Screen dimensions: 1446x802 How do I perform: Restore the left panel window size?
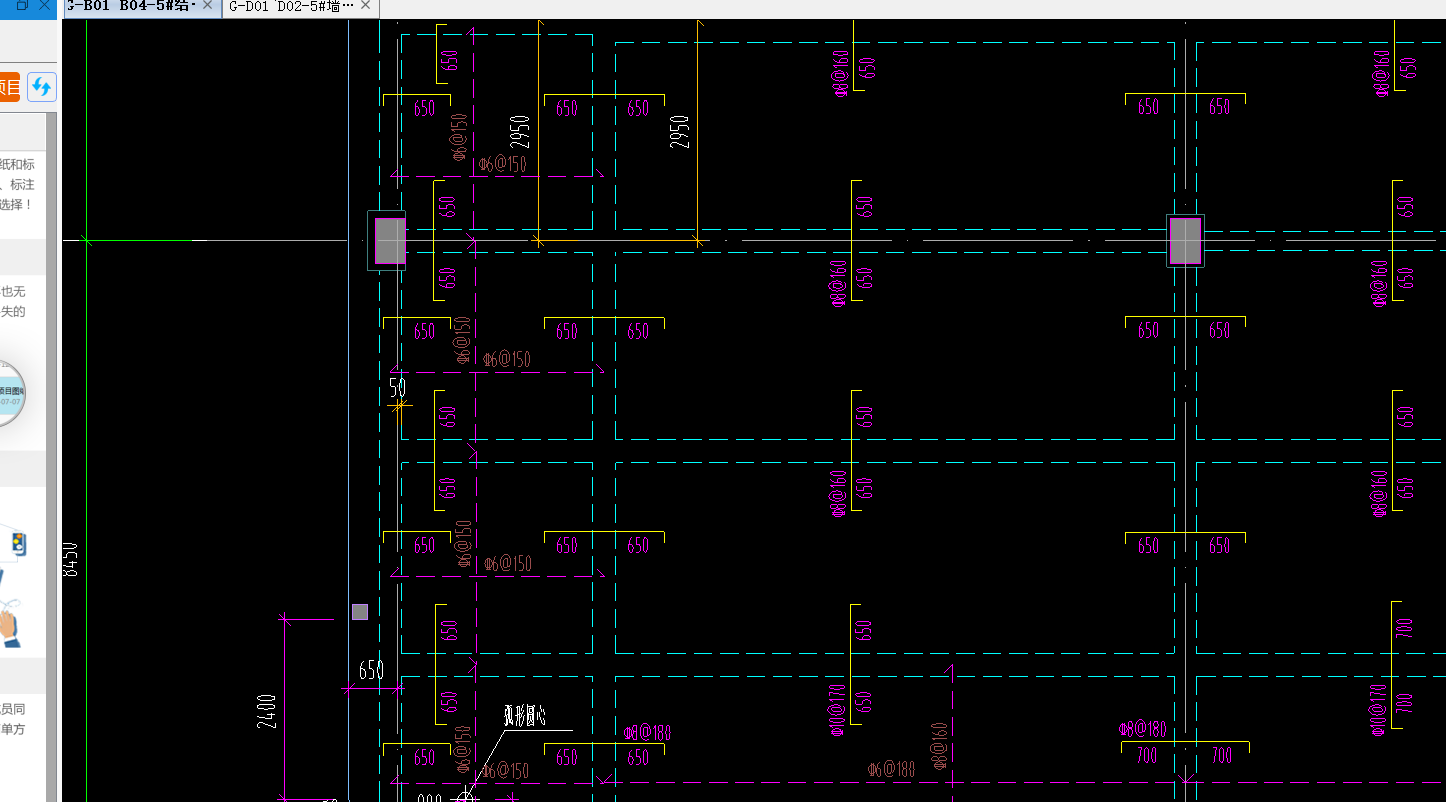pos(22,5)
